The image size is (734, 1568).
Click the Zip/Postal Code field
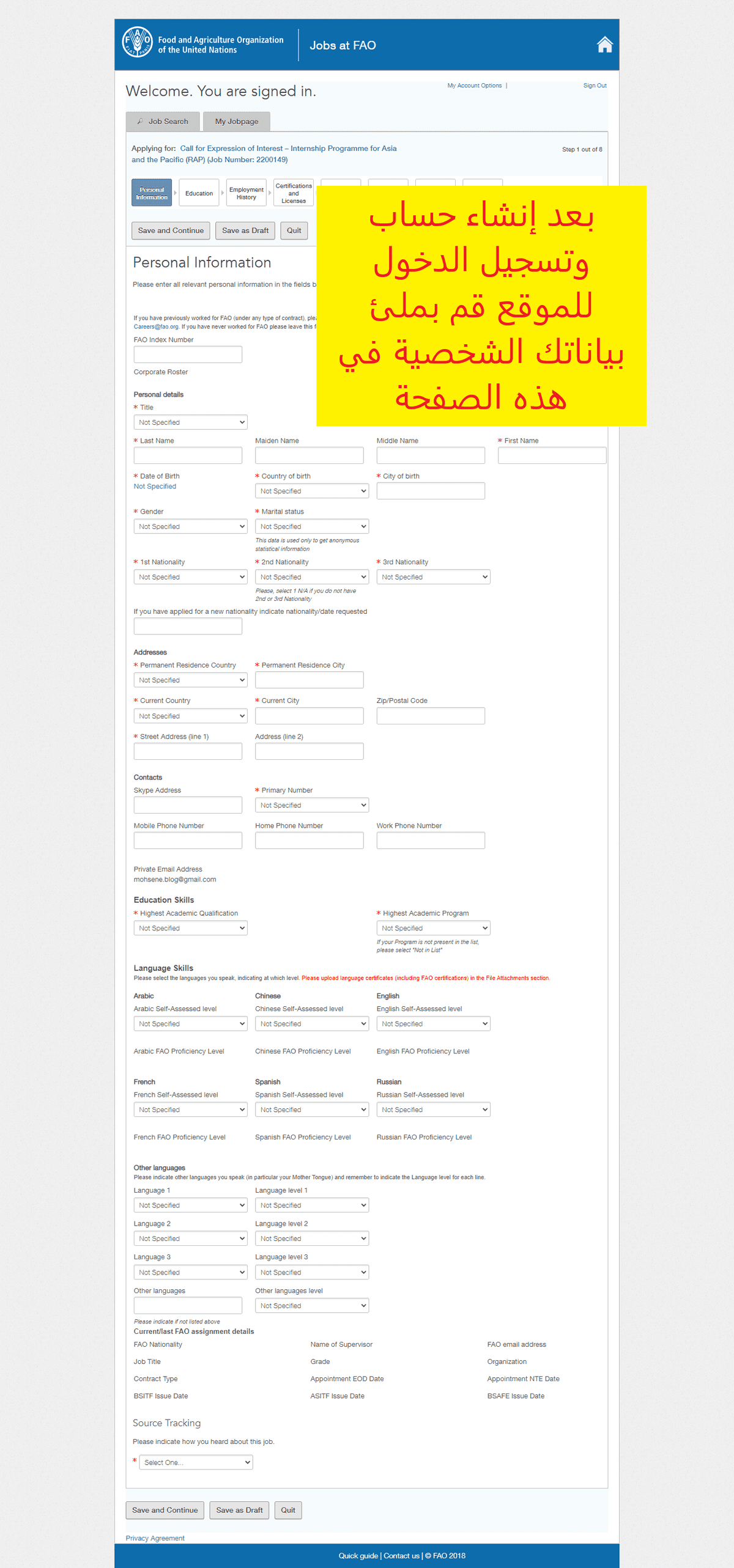[x=431, y=716]
